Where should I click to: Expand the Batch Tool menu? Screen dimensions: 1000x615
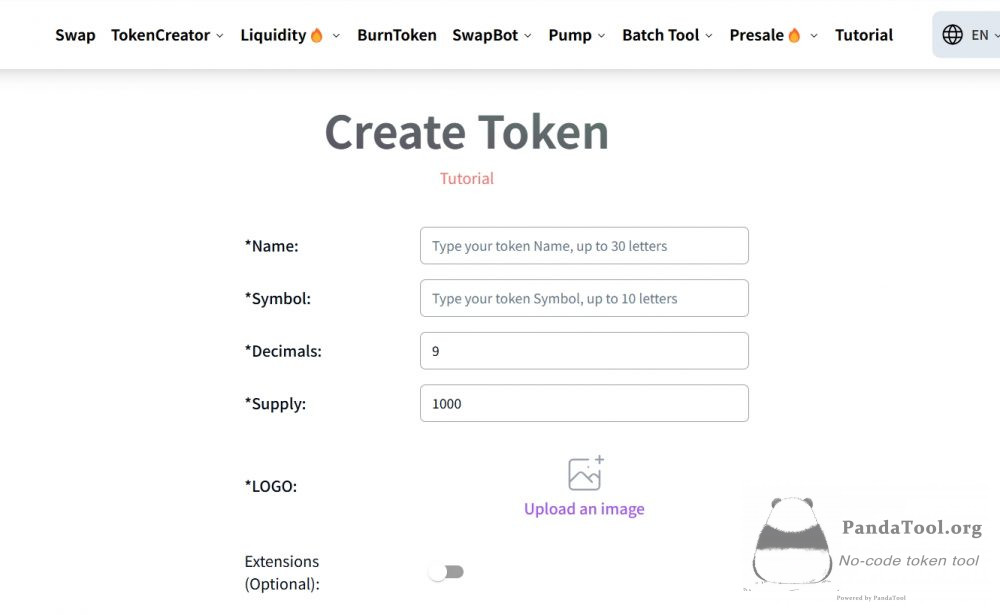tap(667, 35)
